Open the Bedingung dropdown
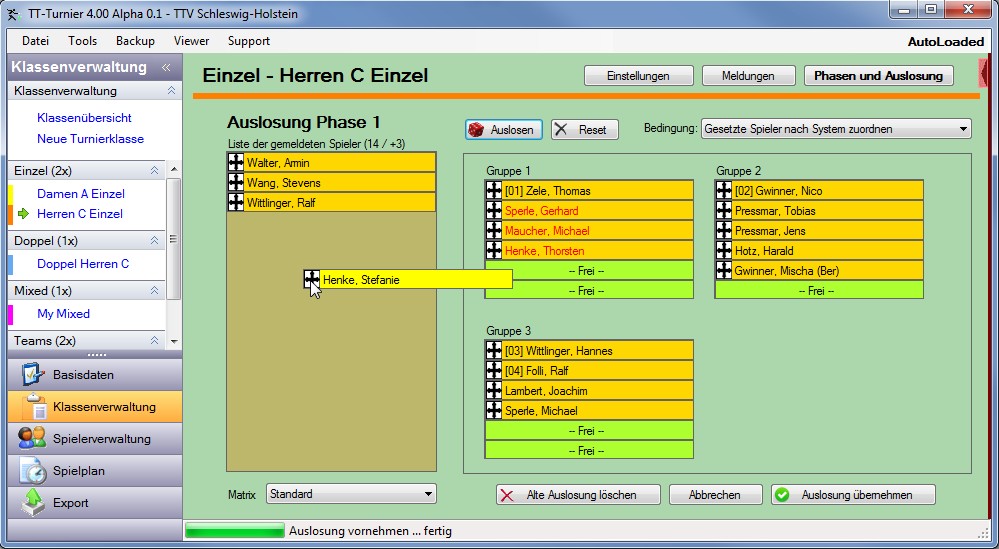Image resolution: width=999 pixels, height=549 pixels. pos(835,129)
